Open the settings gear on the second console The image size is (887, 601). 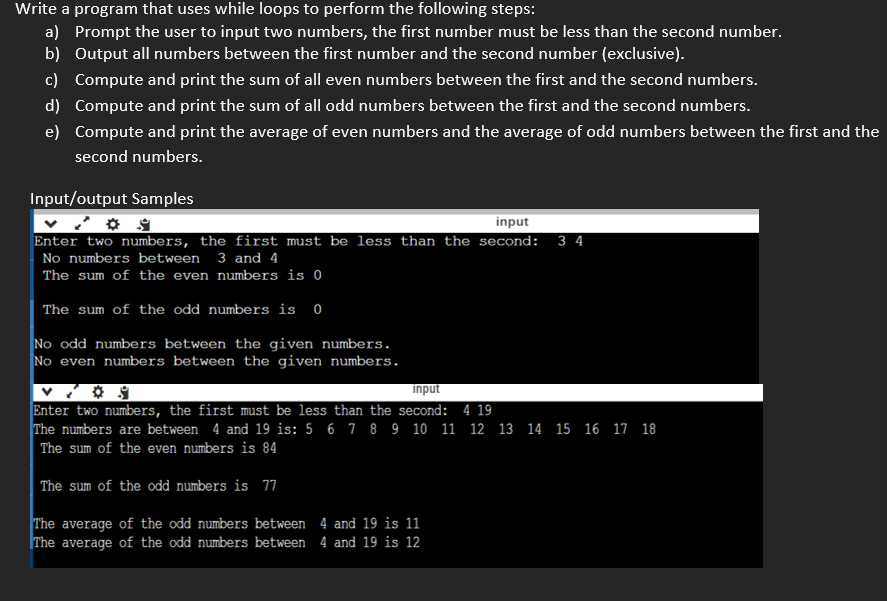[x=97, y=391]
